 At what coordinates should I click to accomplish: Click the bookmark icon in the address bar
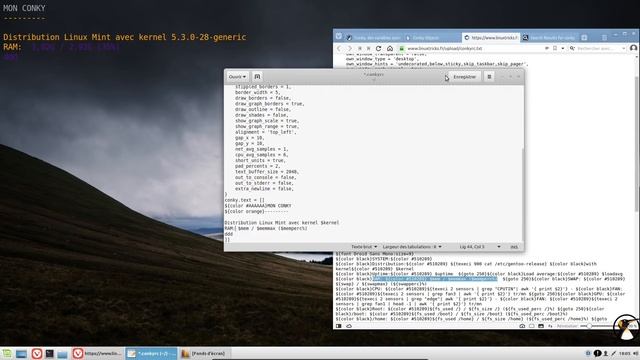(x=555, y=48)
